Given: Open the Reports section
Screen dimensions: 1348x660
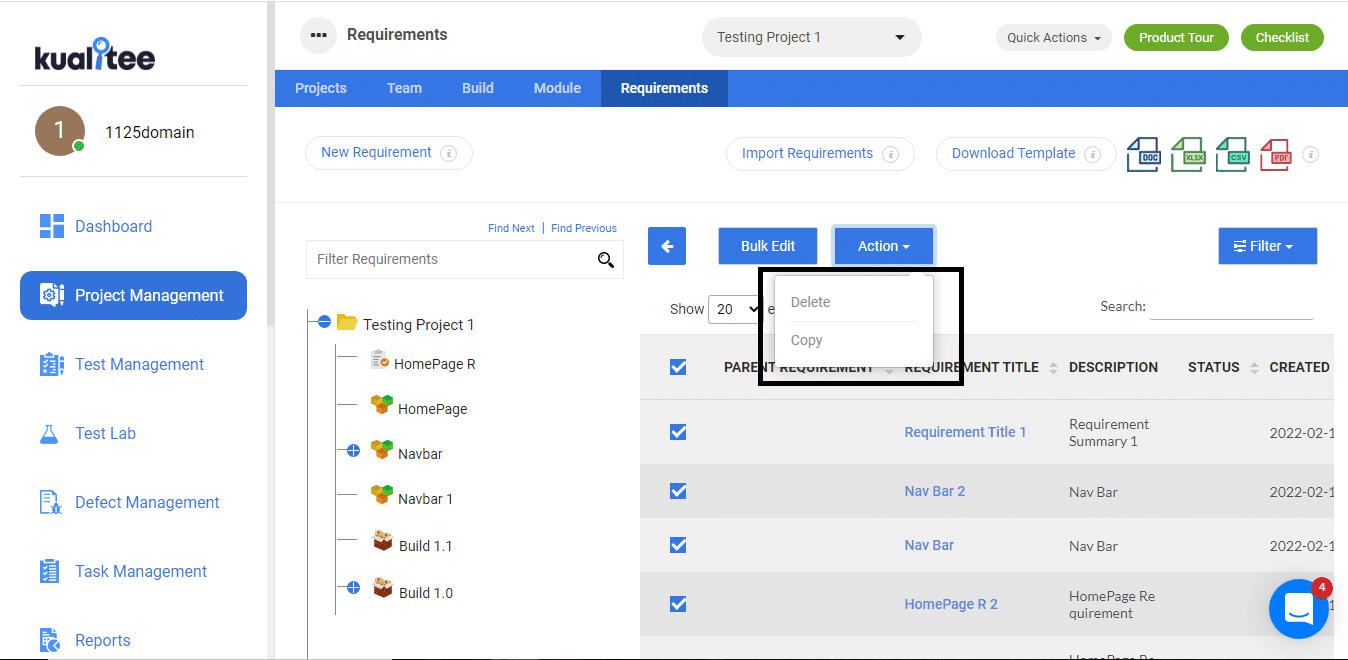Looking at the screenshot, I should pos(103,640).
